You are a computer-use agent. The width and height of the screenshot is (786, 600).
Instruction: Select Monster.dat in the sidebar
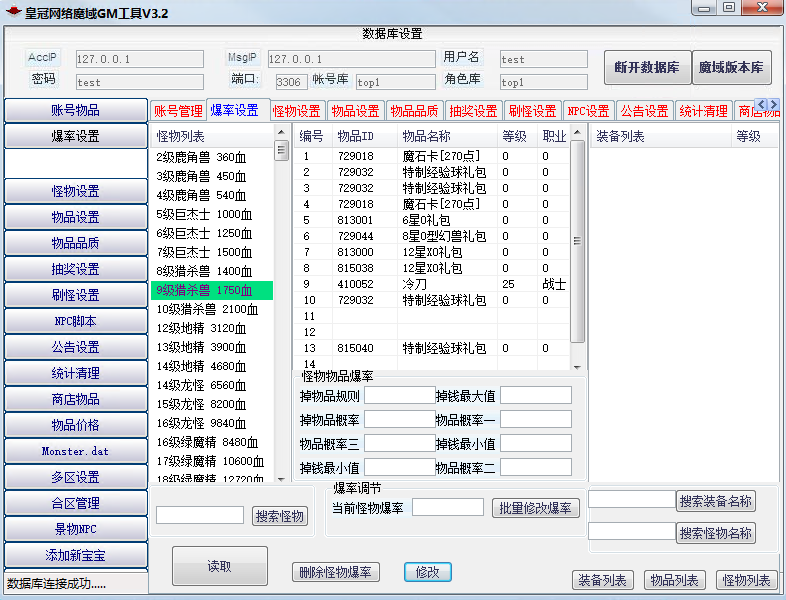click(76, 451)
